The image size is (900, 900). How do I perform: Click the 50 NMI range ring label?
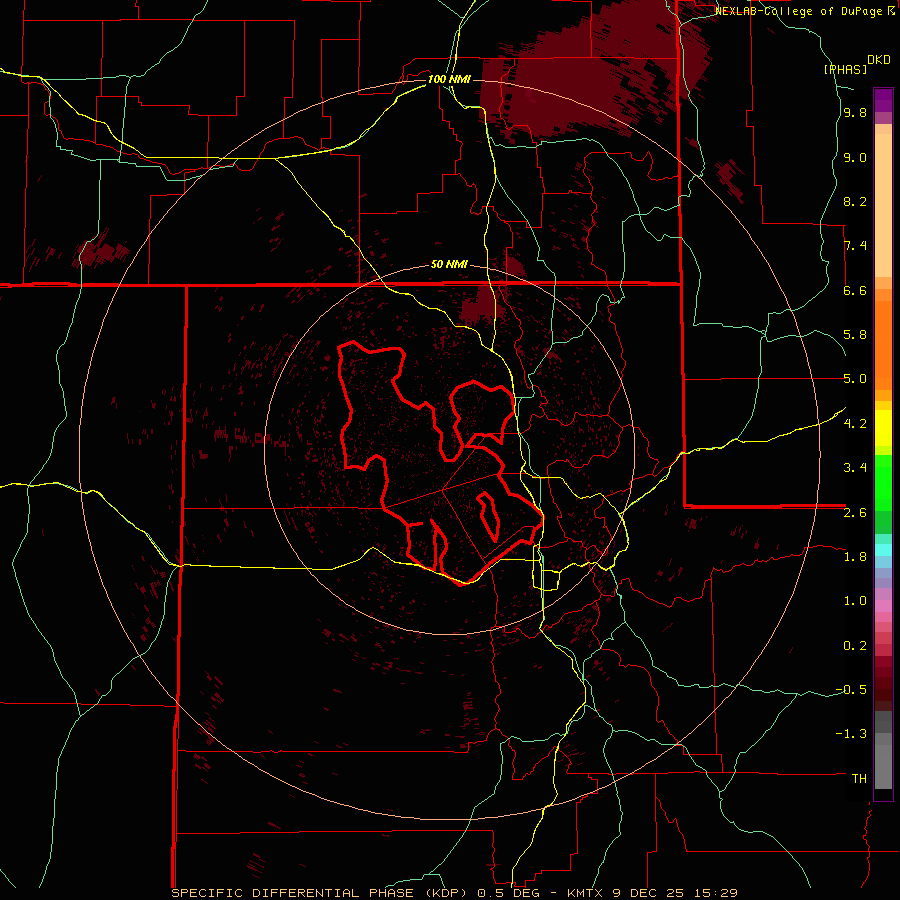(449, 264)
